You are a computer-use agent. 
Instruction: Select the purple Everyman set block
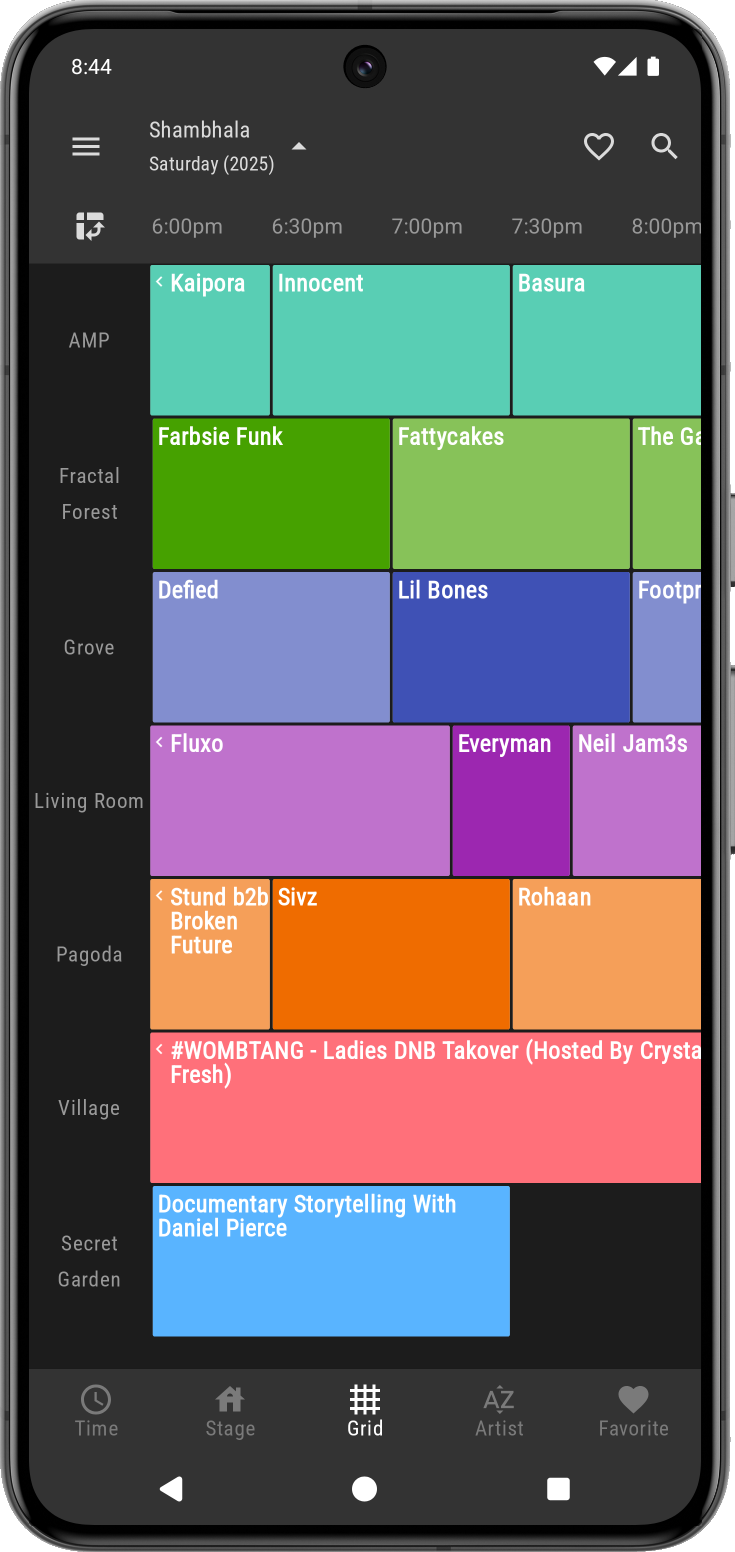pyautogui.click(x=511, y=799)
